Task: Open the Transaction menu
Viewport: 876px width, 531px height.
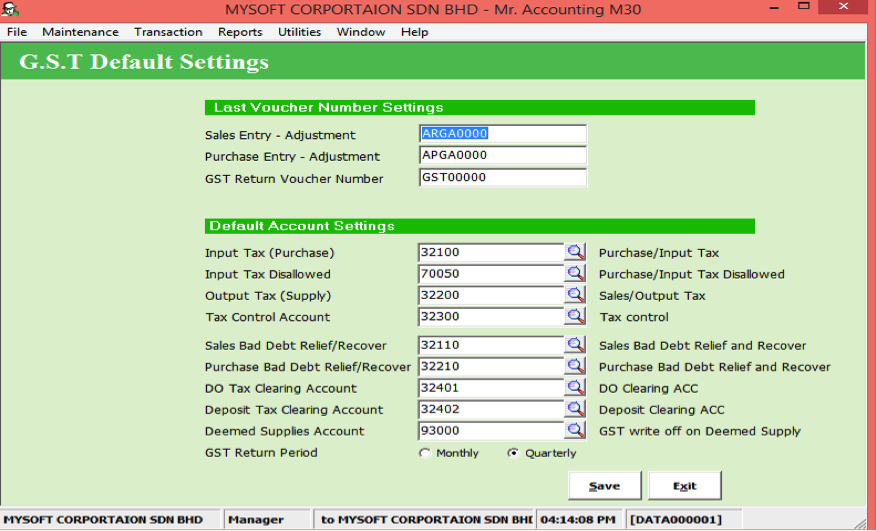Action: click(x=168, y=32)
